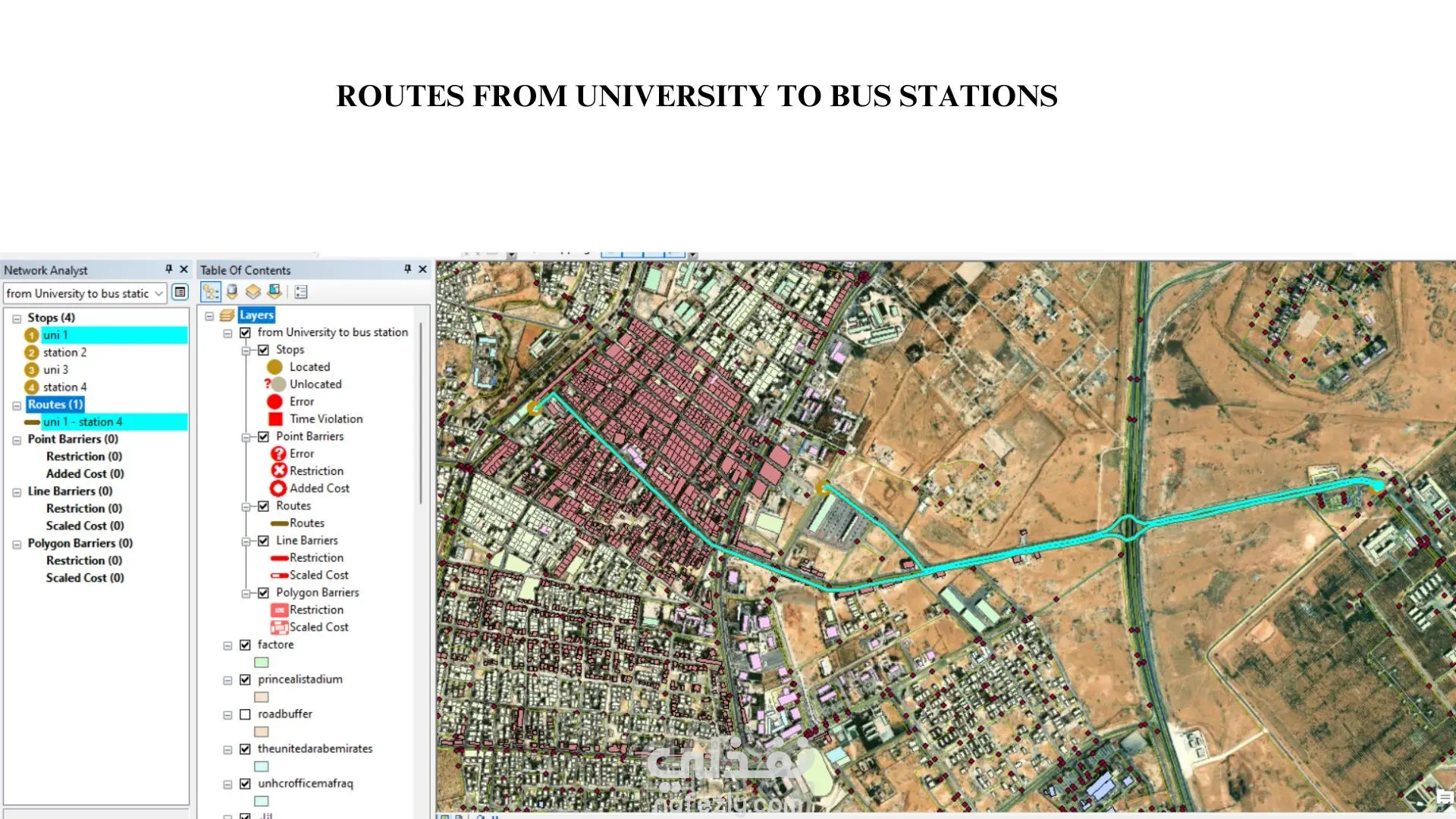The image size is (1456, 819).
Task: Toggle Polygon Barriers sublayer checkbox
Action: (263, 593)
